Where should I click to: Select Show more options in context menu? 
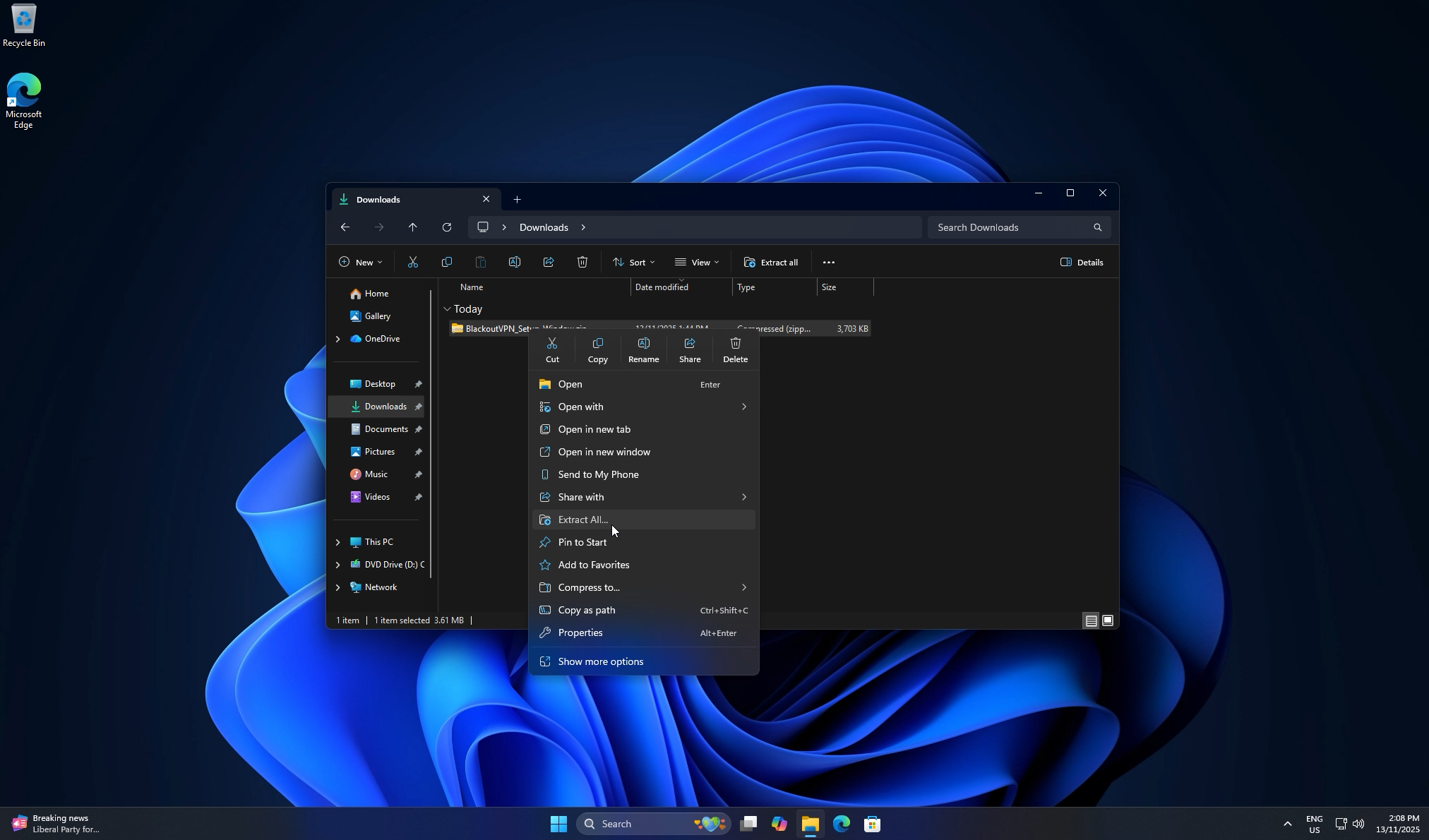599,661
